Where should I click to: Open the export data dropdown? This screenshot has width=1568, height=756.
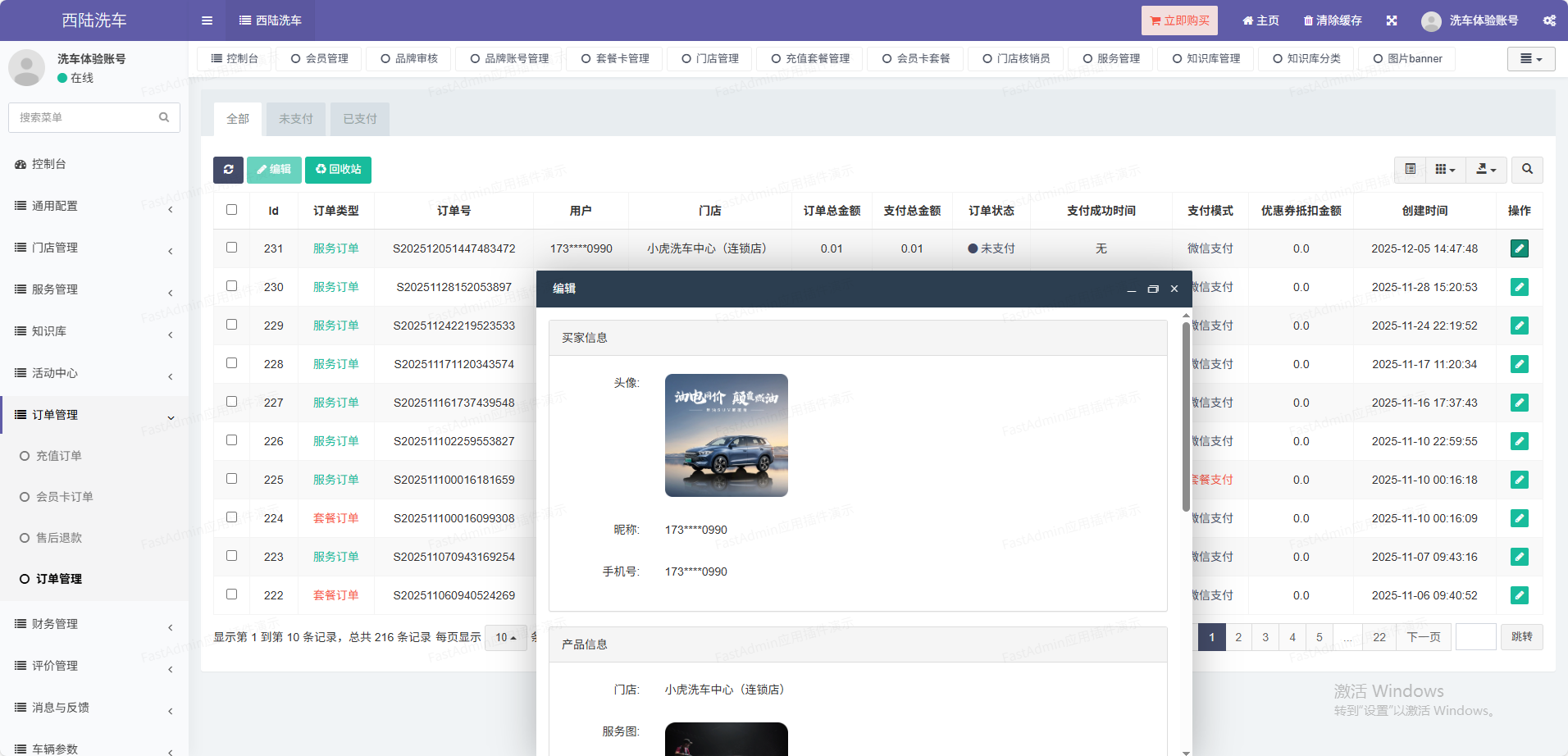point(1486,170)
